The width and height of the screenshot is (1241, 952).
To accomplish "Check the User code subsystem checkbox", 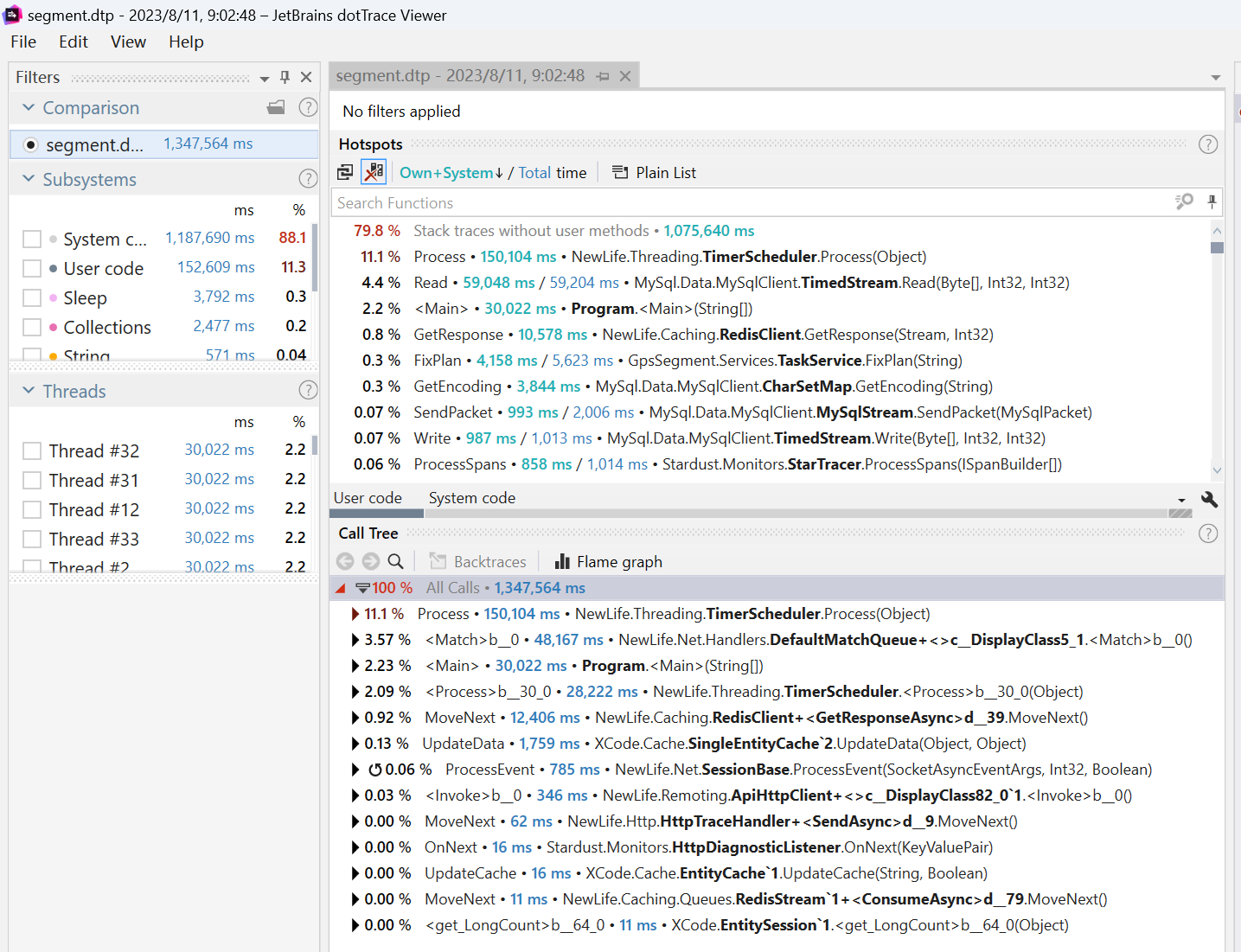I will 32,268.
